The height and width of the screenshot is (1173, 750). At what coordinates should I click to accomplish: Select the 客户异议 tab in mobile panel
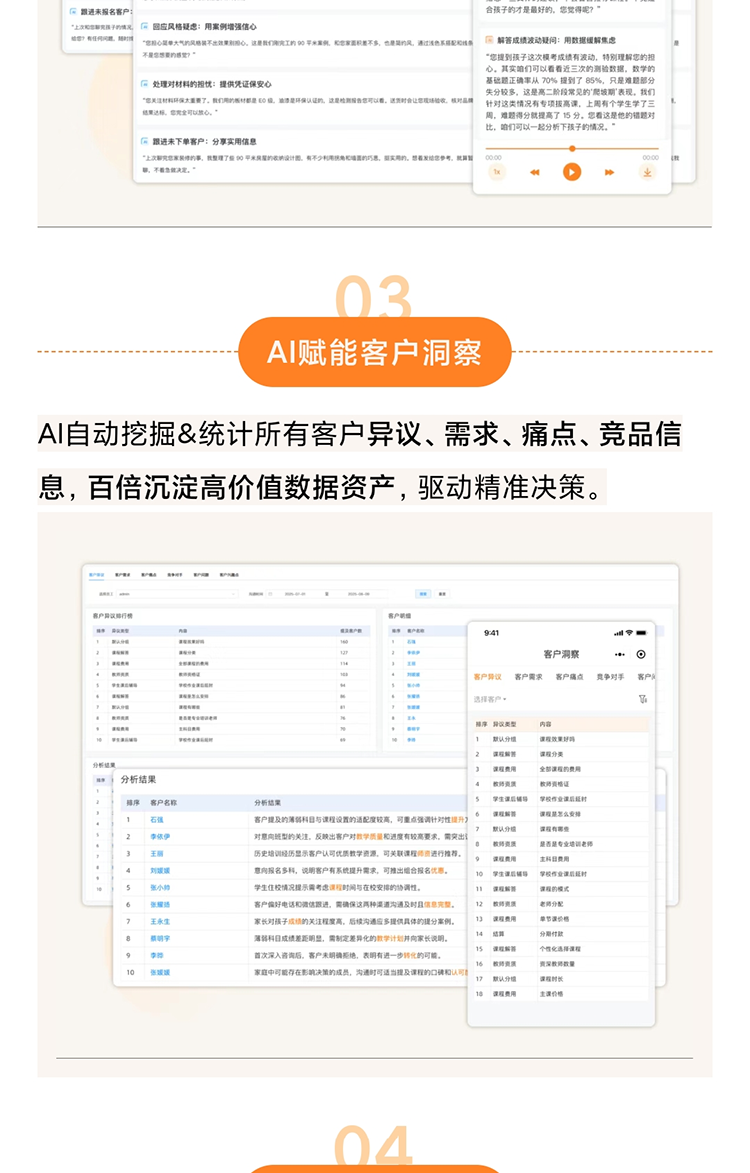(488, 677)
